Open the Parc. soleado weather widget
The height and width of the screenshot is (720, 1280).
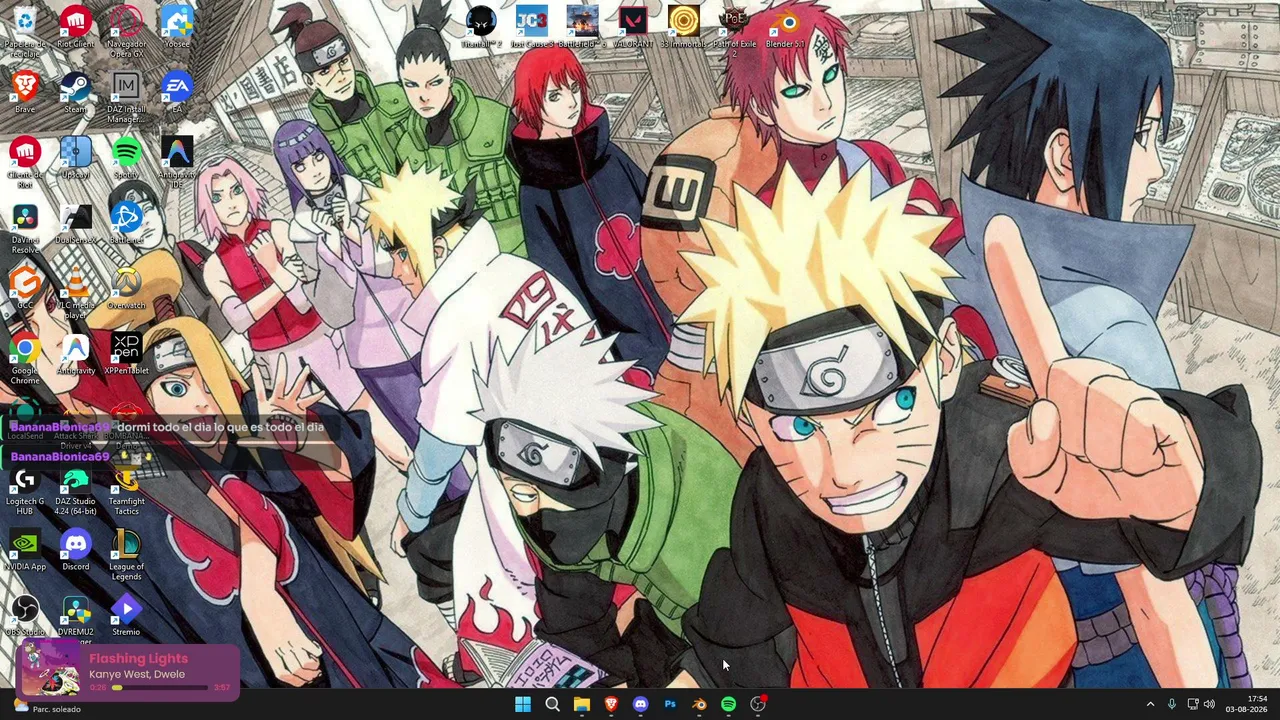pos(45,708)
